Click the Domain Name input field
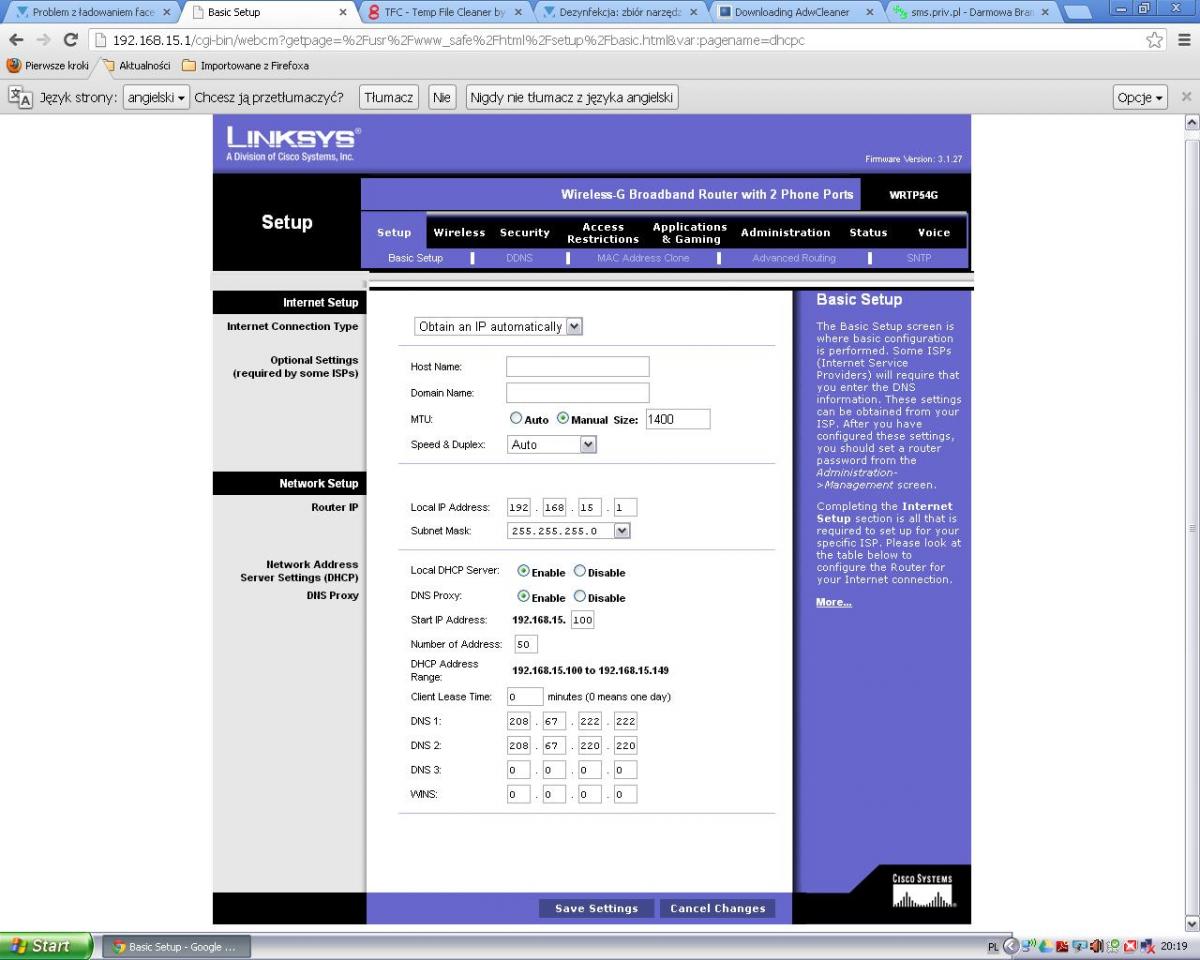Viewport: 1200px width, 960px height. pyautogui.click(x=578, y=393)
